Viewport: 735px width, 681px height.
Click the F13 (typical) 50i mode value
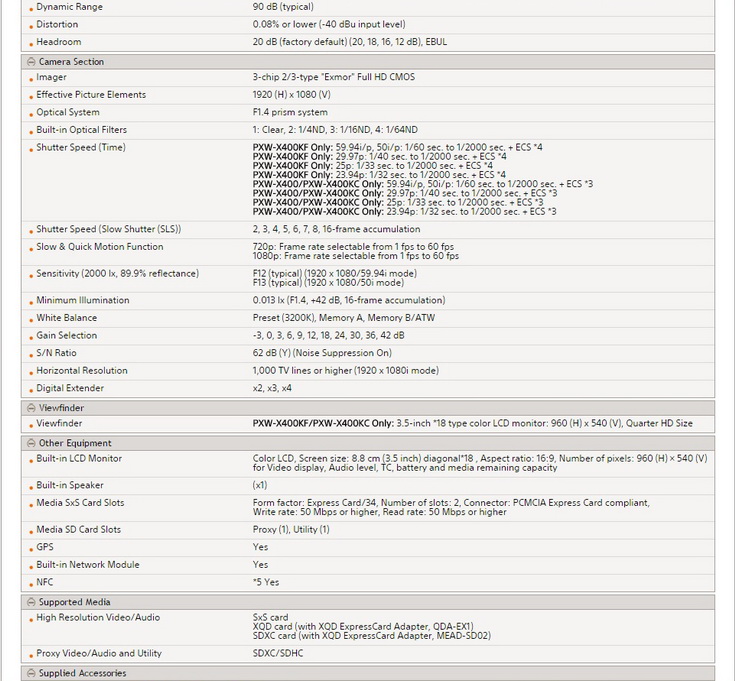(328, 283)
